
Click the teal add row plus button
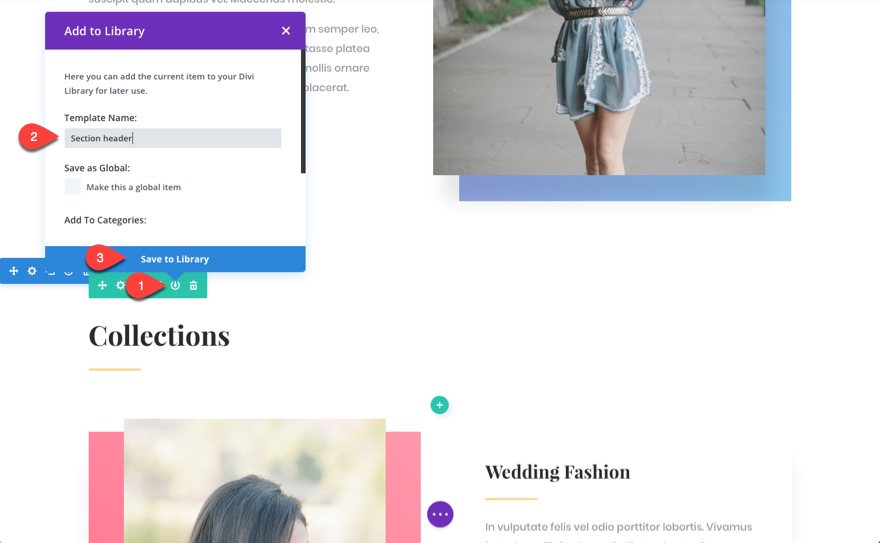click(x=439, y=405)
